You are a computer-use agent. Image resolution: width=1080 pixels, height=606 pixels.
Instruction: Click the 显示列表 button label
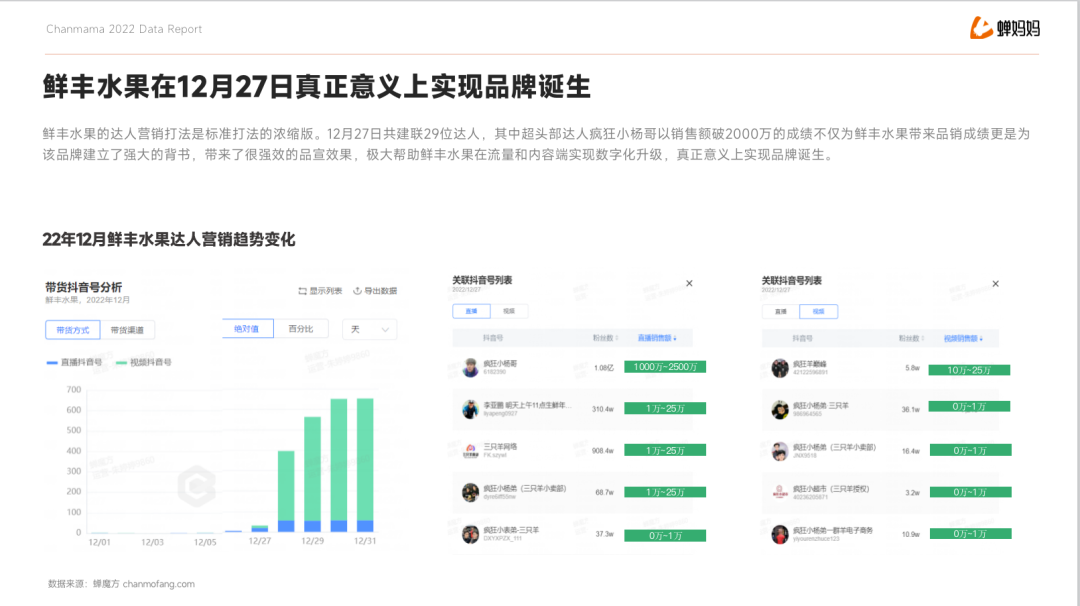(326, 291)
